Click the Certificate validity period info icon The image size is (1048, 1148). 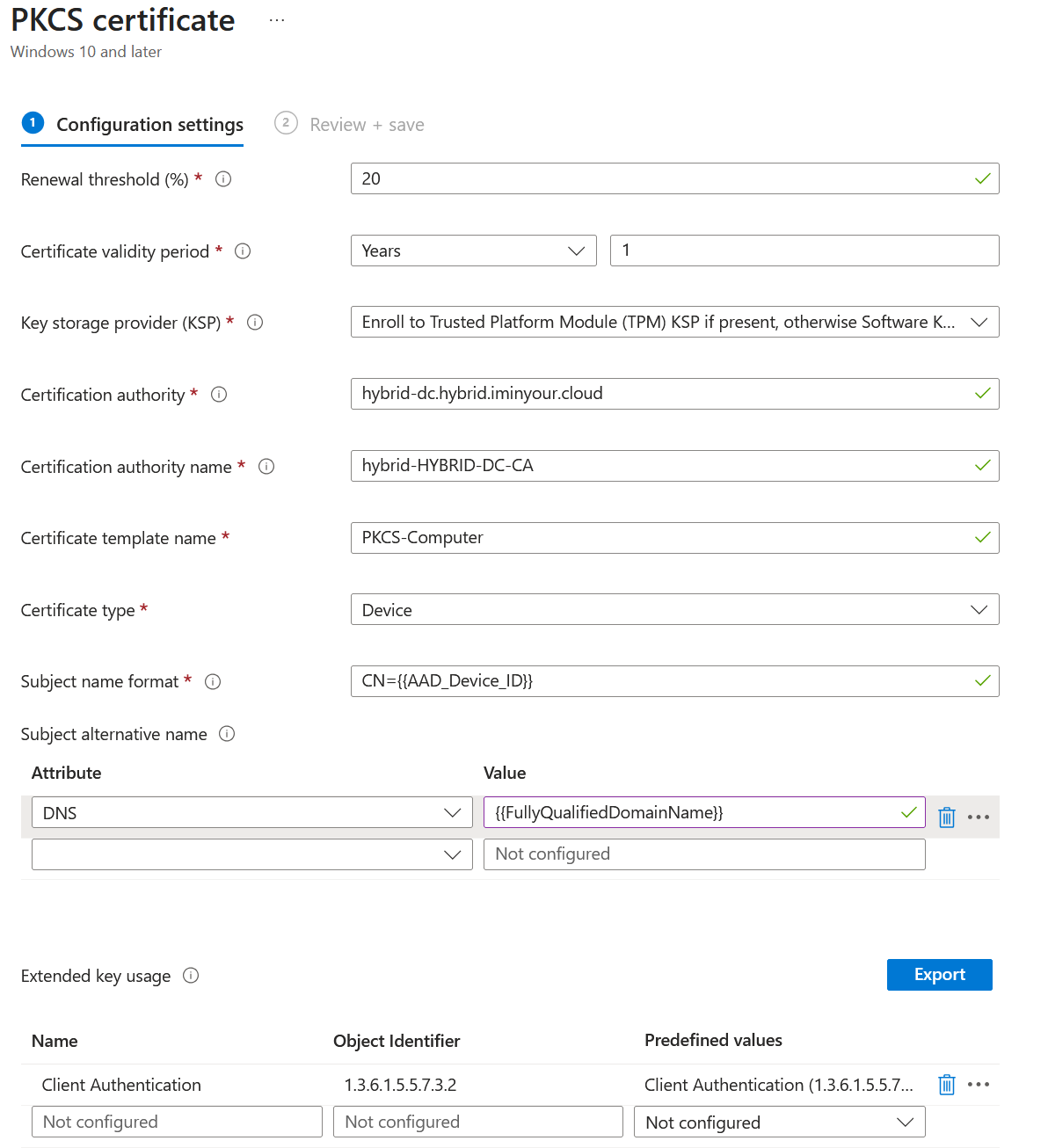242,251
